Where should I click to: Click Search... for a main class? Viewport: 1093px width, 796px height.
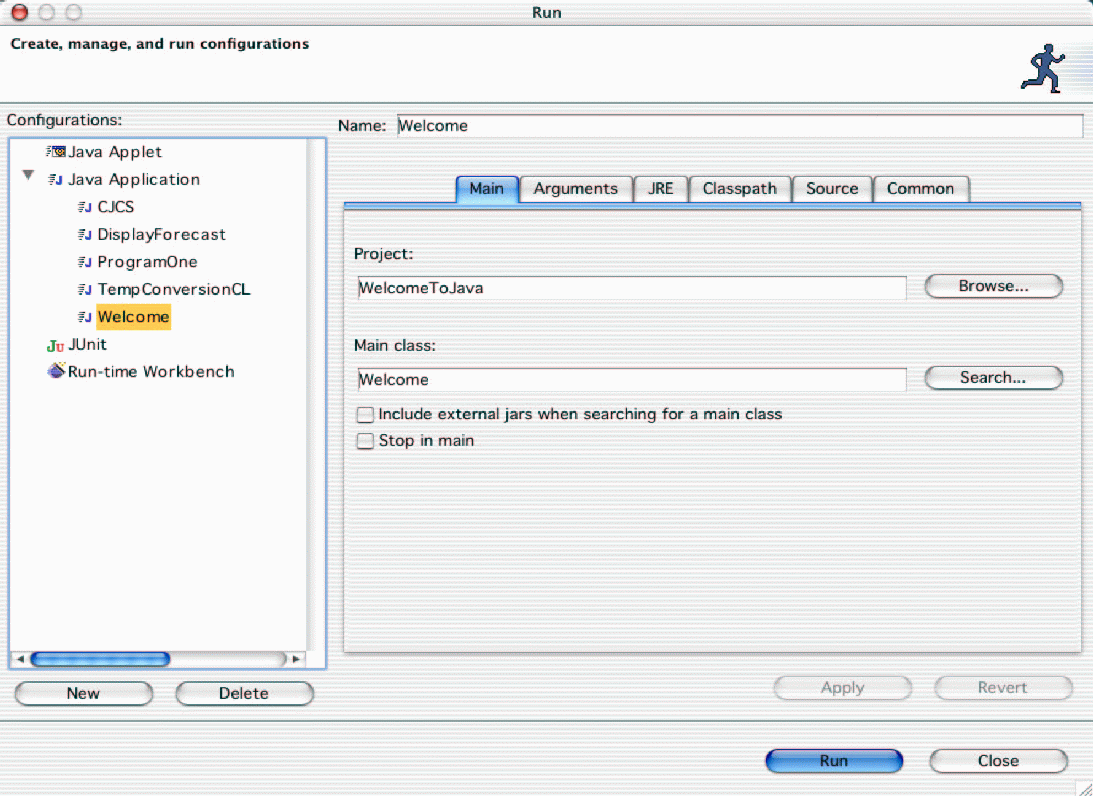tap(993, 377)
